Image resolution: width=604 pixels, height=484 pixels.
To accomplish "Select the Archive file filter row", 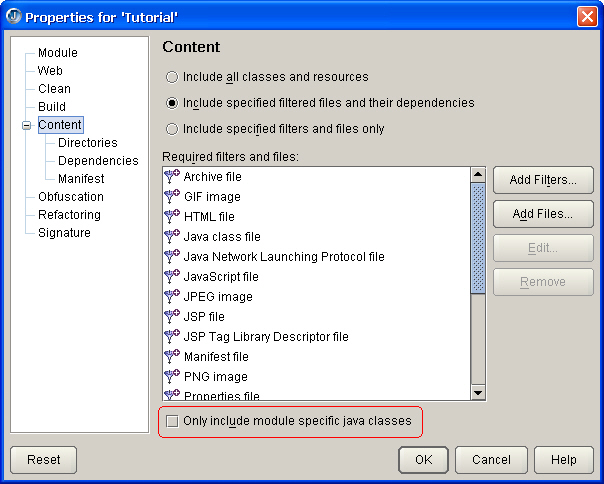I will click(316, 176).
